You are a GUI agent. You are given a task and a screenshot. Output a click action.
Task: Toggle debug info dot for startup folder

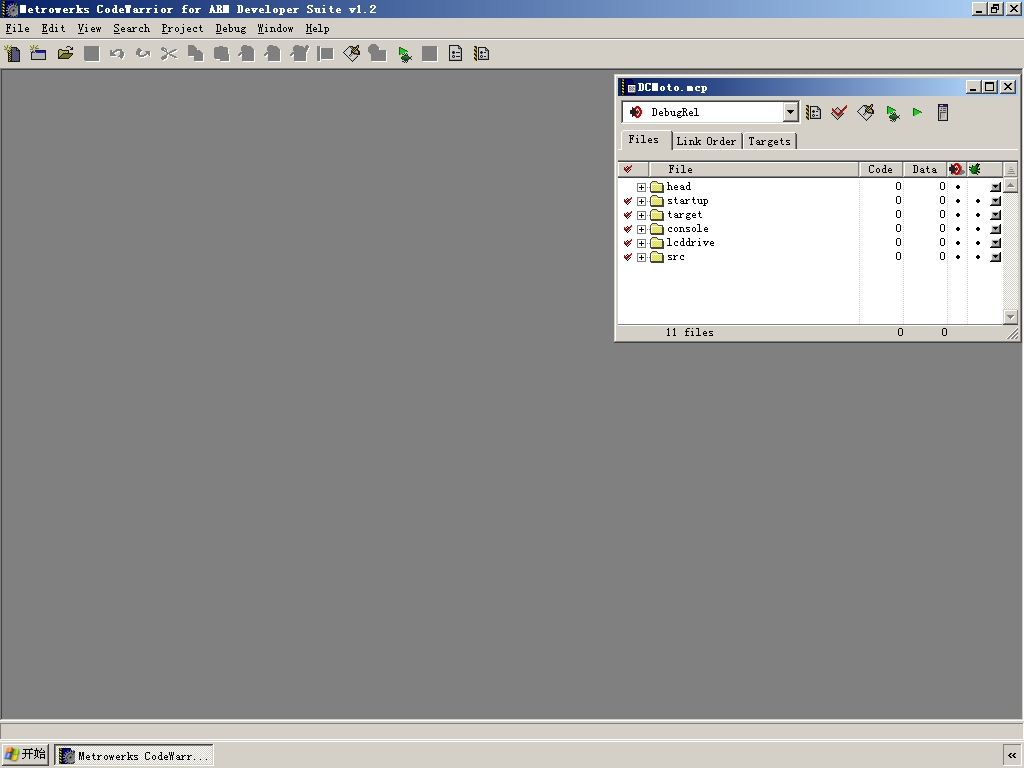pyautogui.click(x=958, y=201)
